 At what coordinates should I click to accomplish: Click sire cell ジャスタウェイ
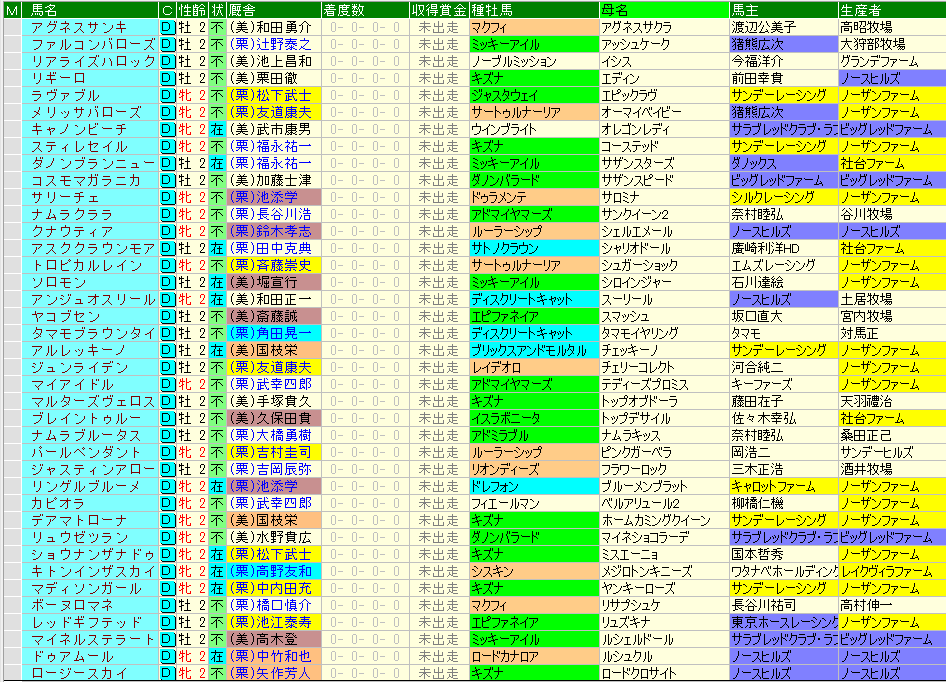533,95
